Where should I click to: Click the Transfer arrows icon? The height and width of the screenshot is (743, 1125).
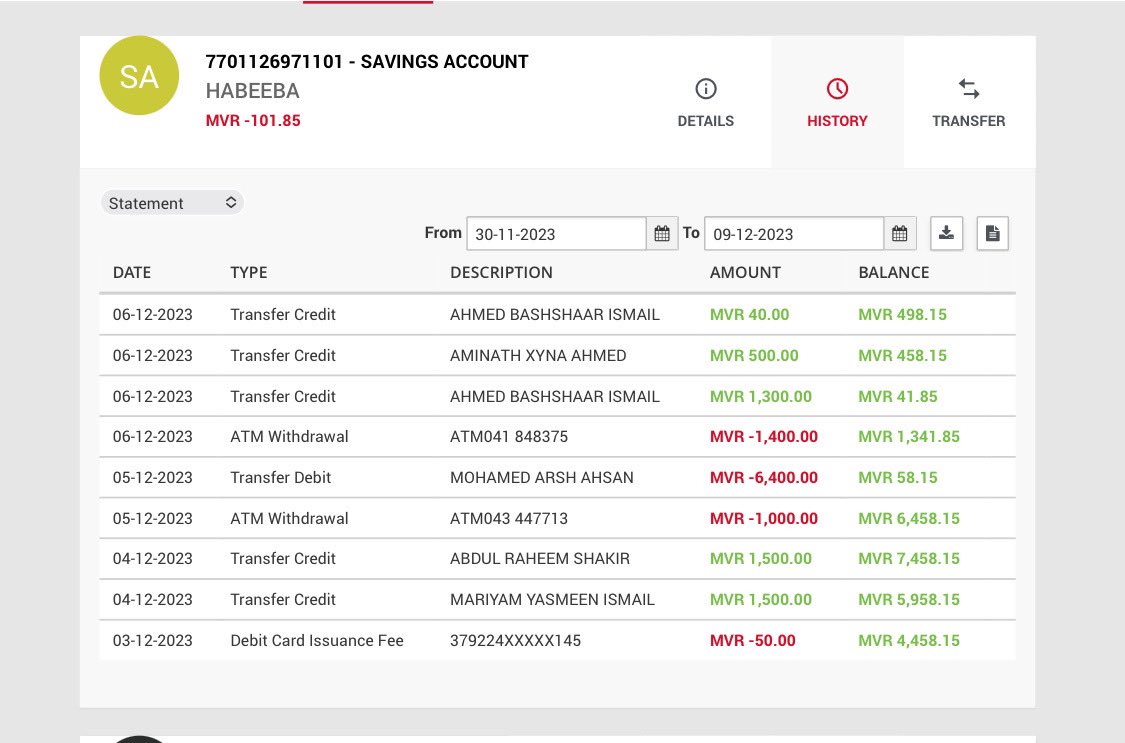coord(969,89)
